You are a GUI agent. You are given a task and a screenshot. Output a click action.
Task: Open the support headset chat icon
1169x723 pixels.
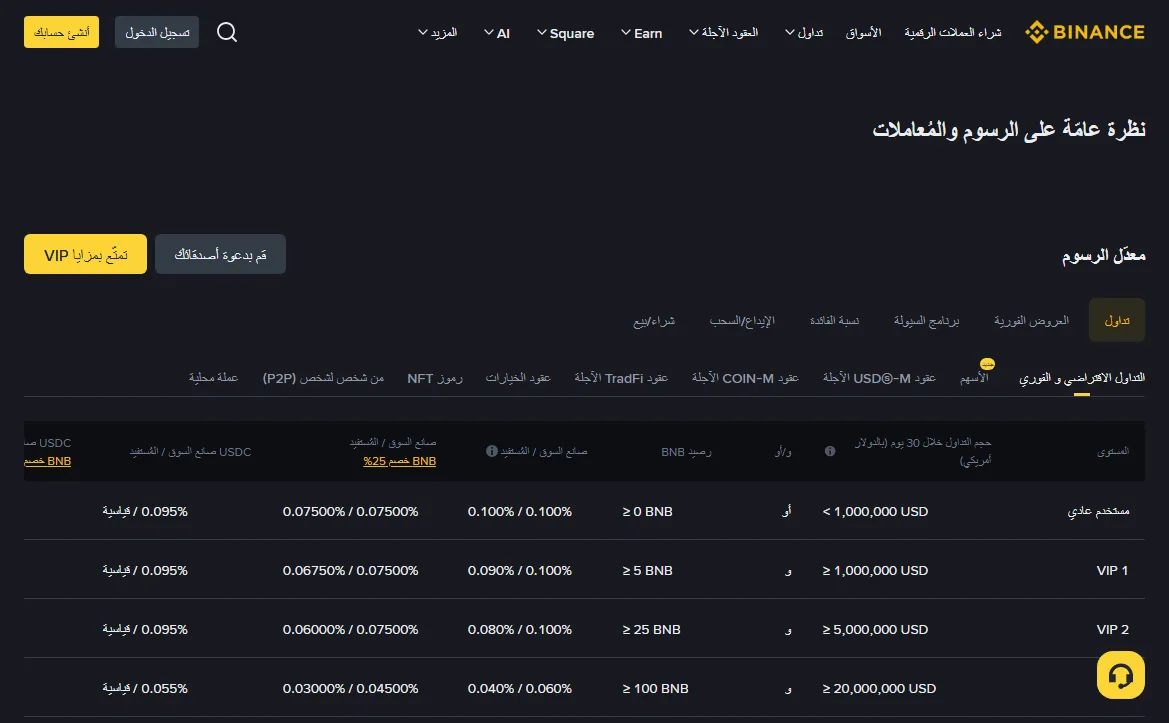pos(1121,675)
